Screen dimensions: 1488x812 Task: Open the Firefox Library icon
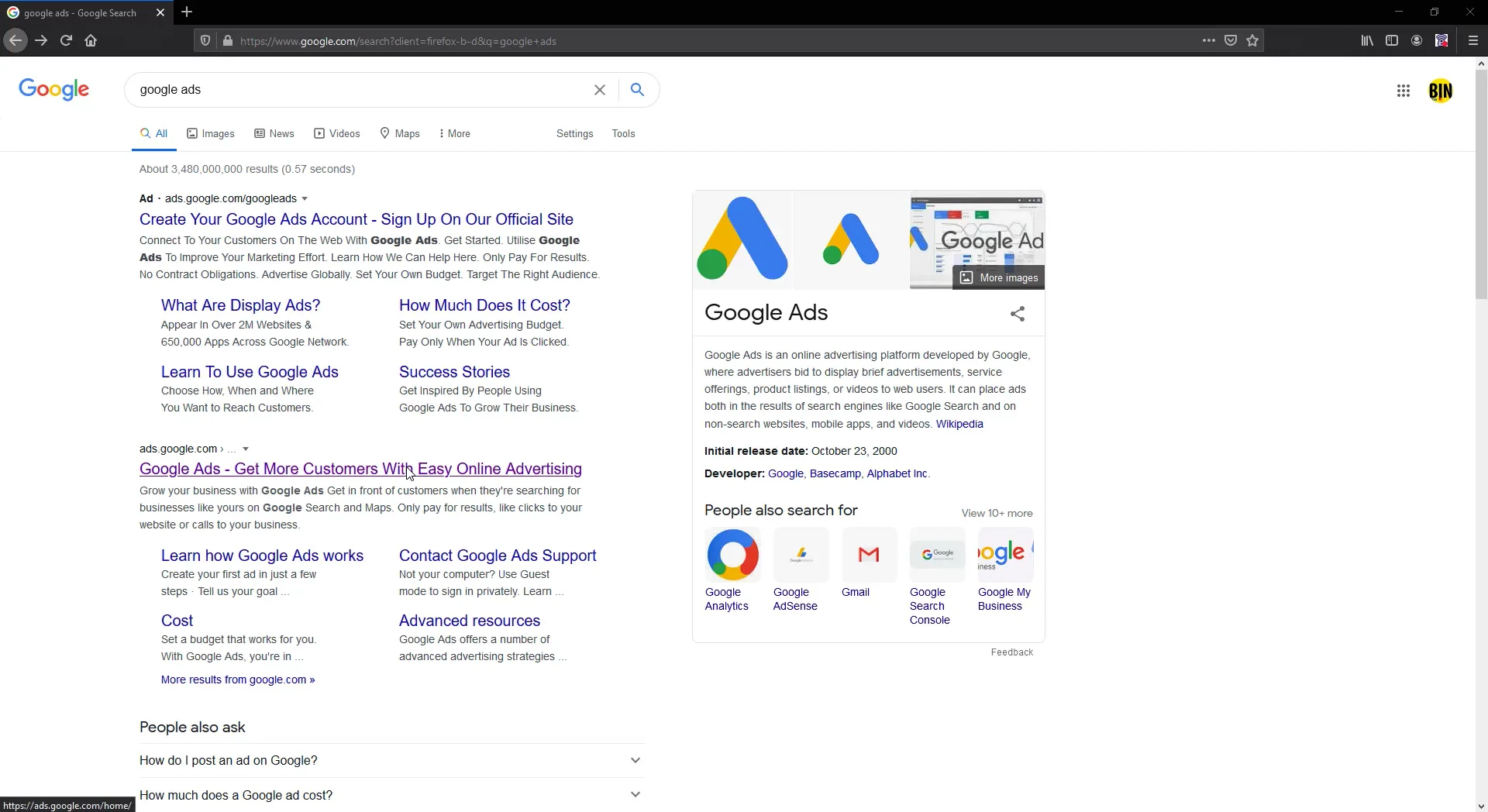[1366, 40]
